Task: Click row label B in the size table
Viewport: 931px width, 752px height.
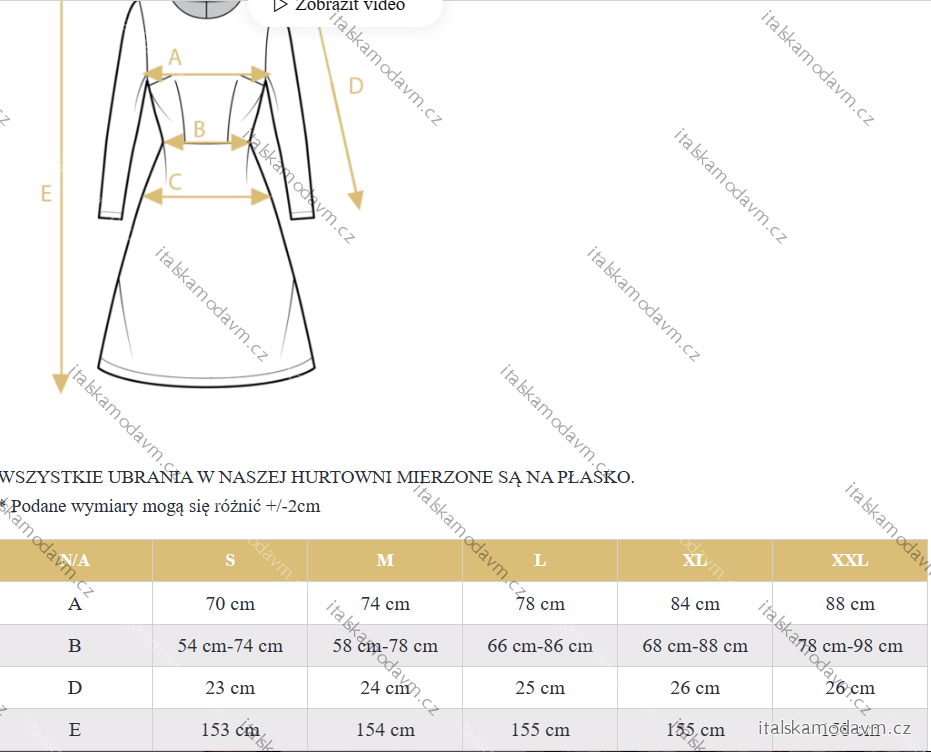Action: (75, 646)
